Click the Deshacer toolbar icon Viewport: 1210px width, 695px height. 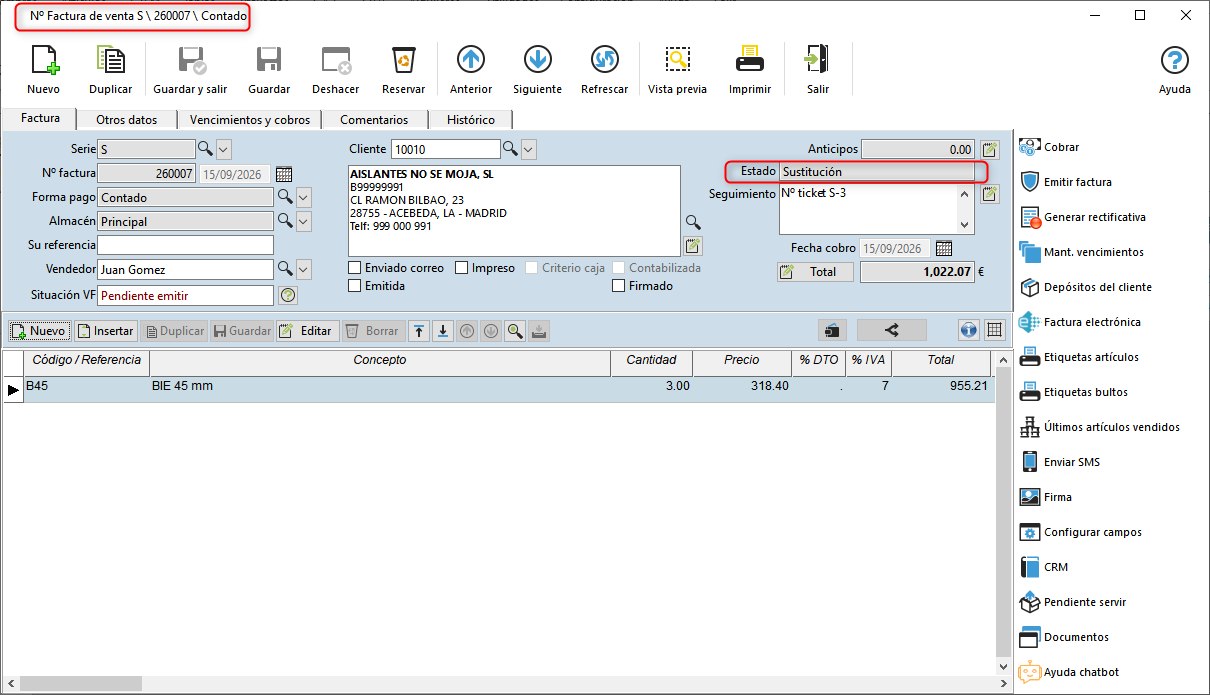[x=335, y=61]
